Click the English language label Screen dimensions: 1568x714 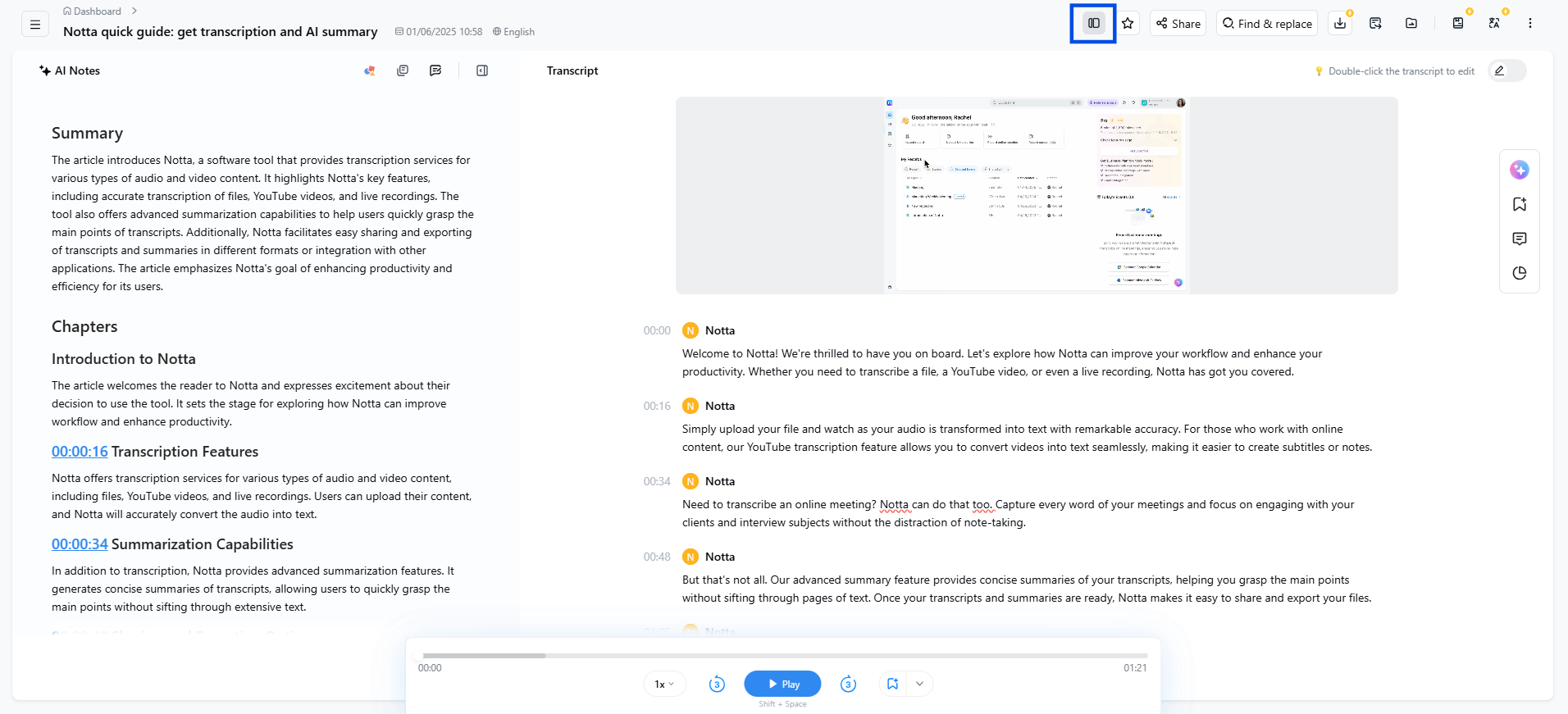coord(513,32)
